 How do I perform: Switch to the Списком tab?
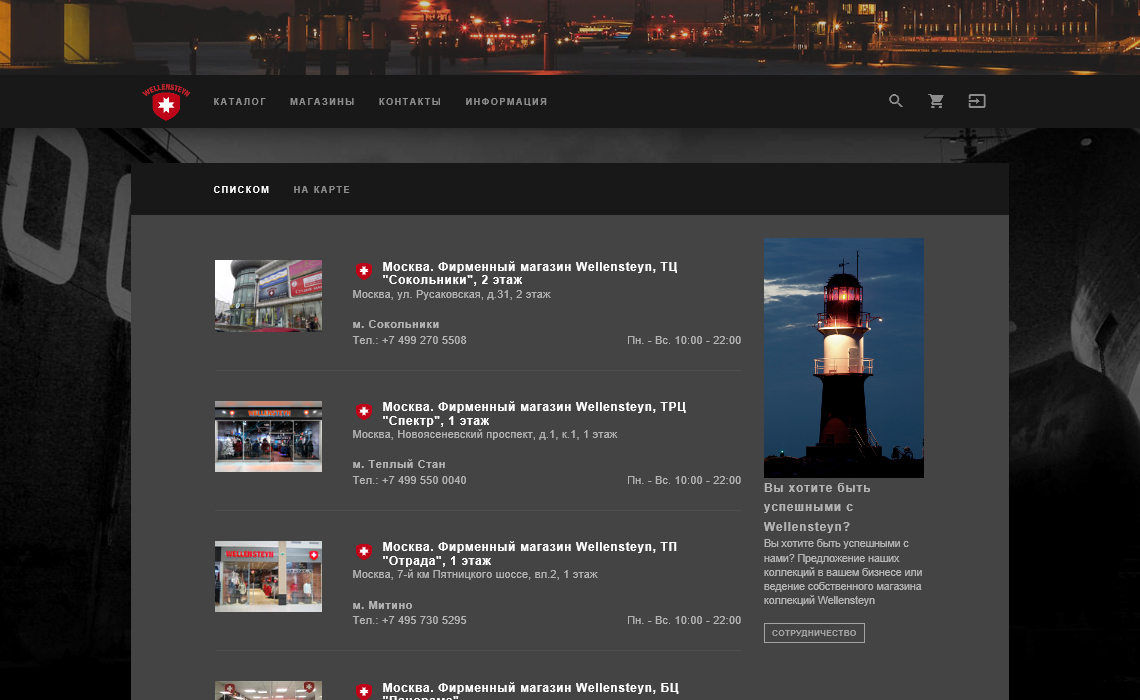pos(241,190)
